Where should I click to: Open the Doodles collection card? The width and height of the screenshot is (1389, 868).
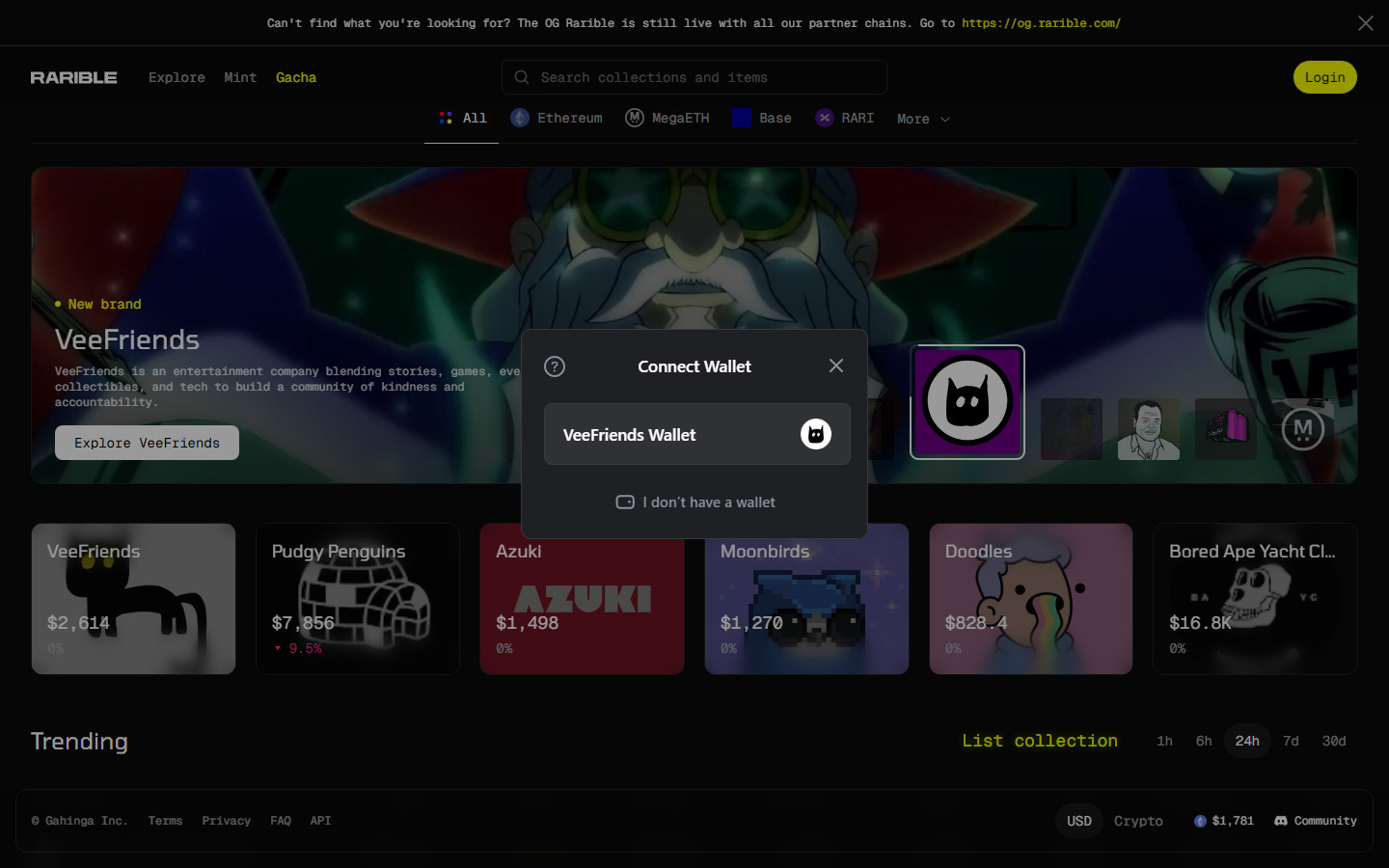[x=1031, y=599]
